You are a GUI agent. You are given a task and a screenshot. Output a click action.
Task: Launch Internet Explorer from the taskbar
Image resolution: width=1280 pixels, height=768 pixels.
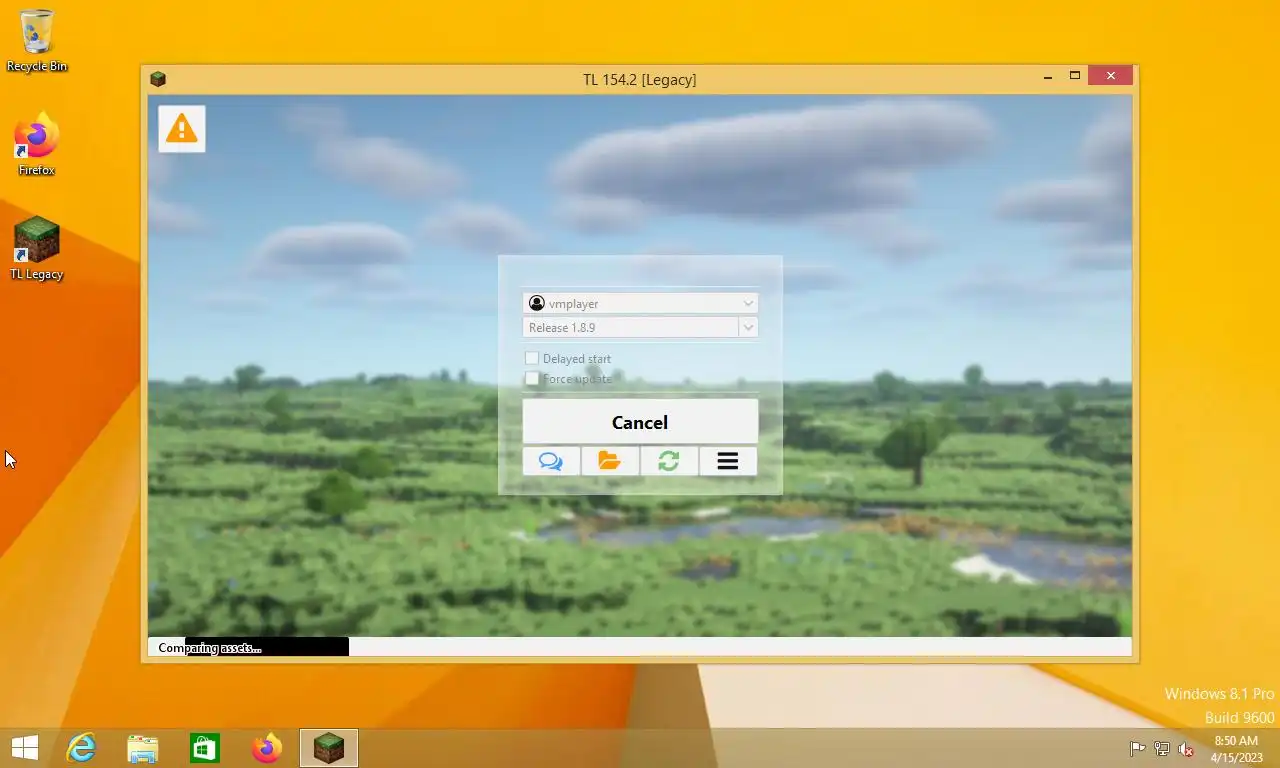tap(81, 748)
